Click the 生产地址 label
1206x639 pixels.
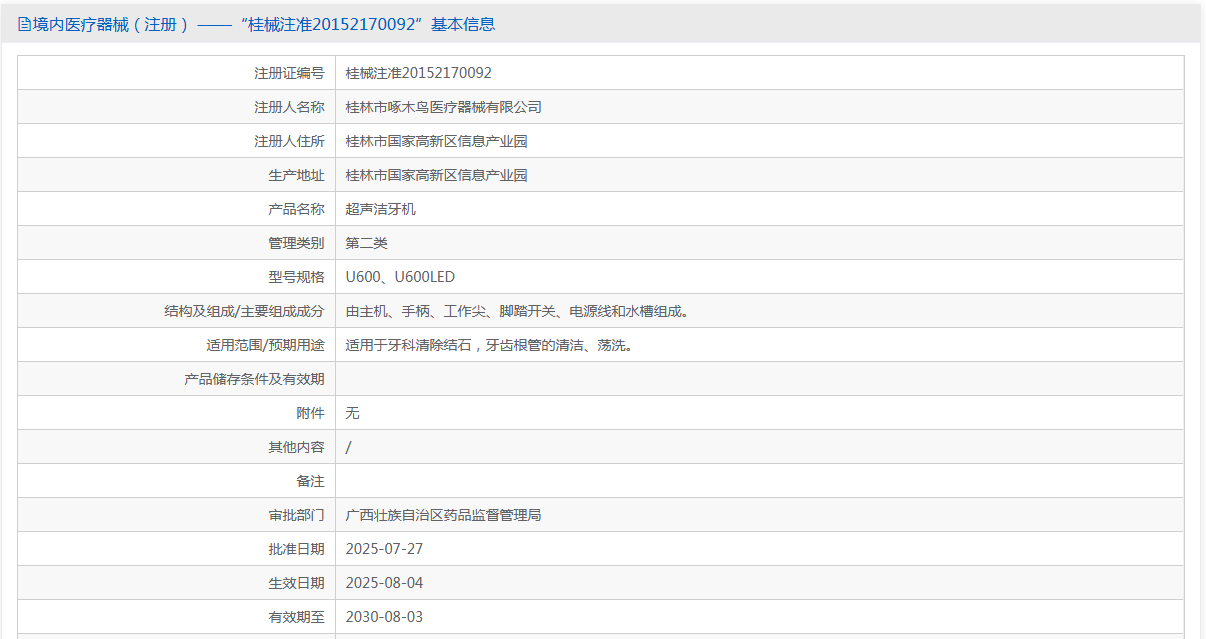(296, 175)
